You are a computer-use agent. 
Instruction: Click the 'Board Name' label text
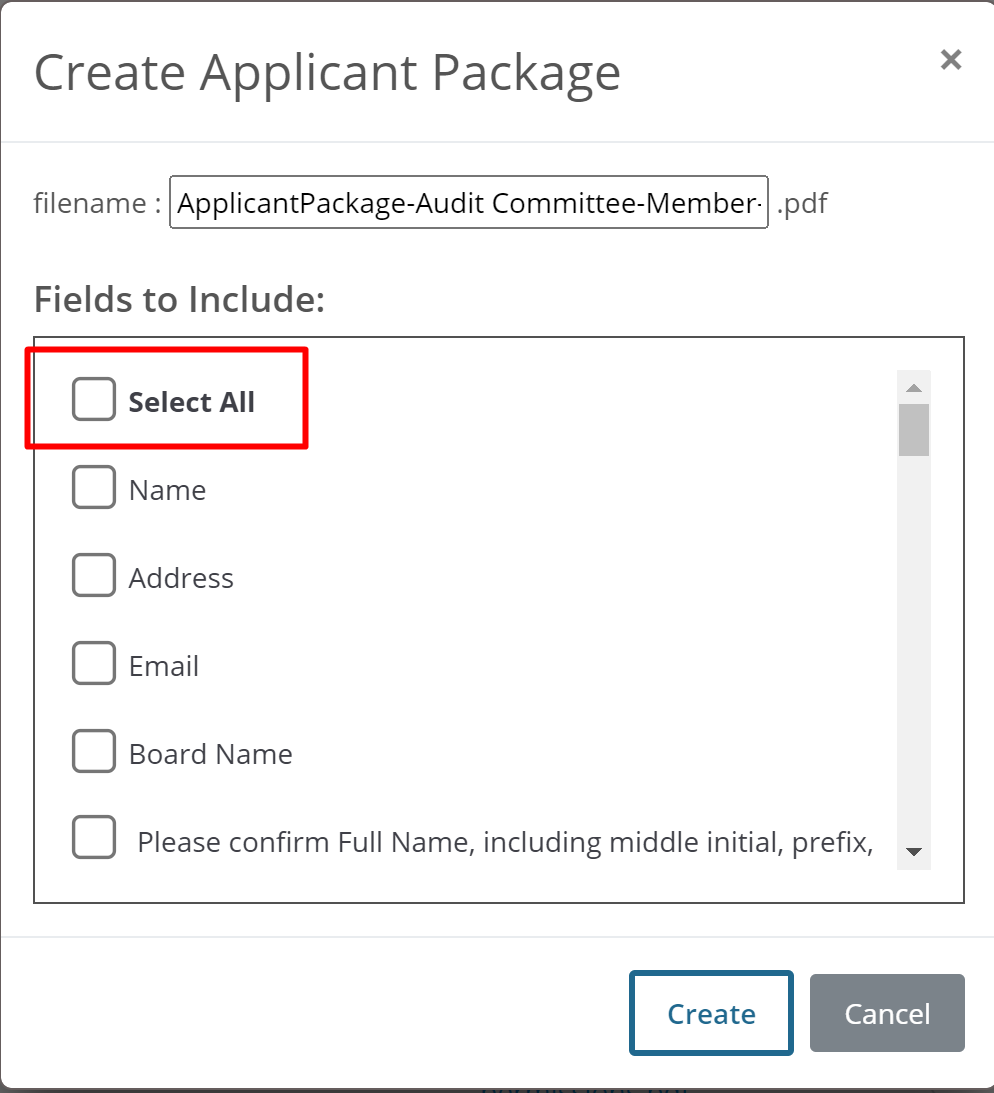pos(210,754)
